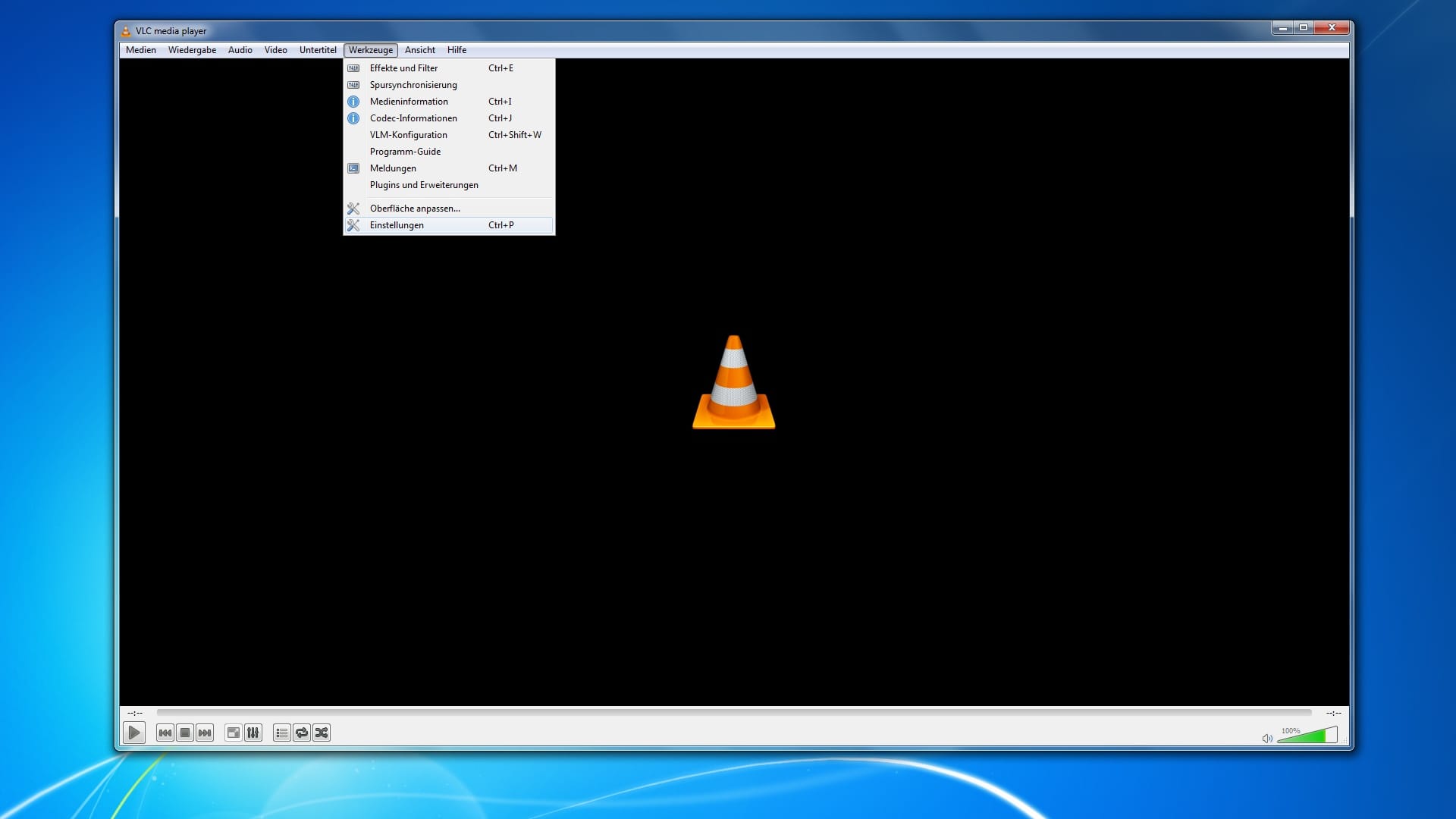This screenshot has width=1456, height=819.
Task: Select VLM-Konfiguration menu entry
Action: [x=449, y=135]
